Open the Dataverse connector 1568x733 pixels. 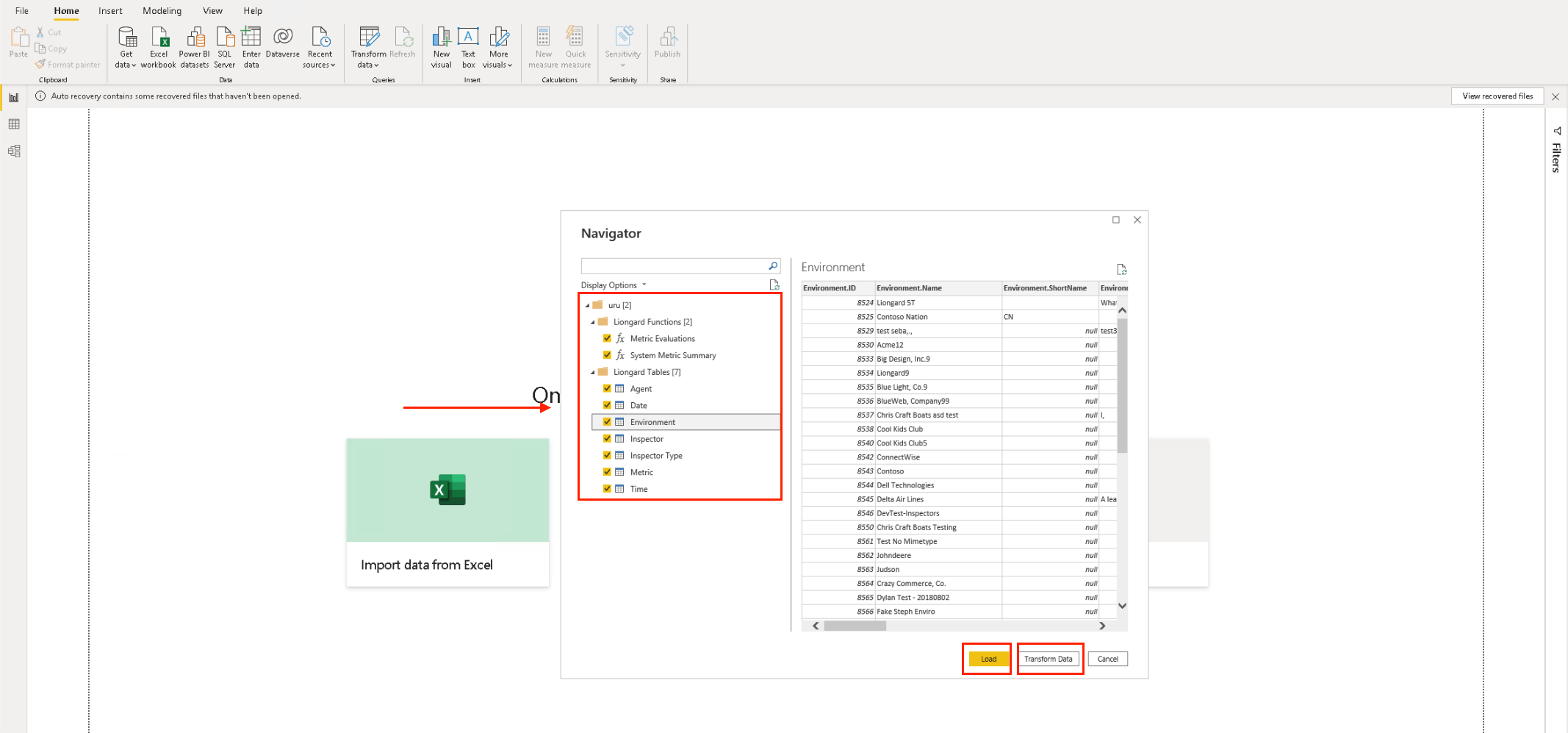[283, 43]
